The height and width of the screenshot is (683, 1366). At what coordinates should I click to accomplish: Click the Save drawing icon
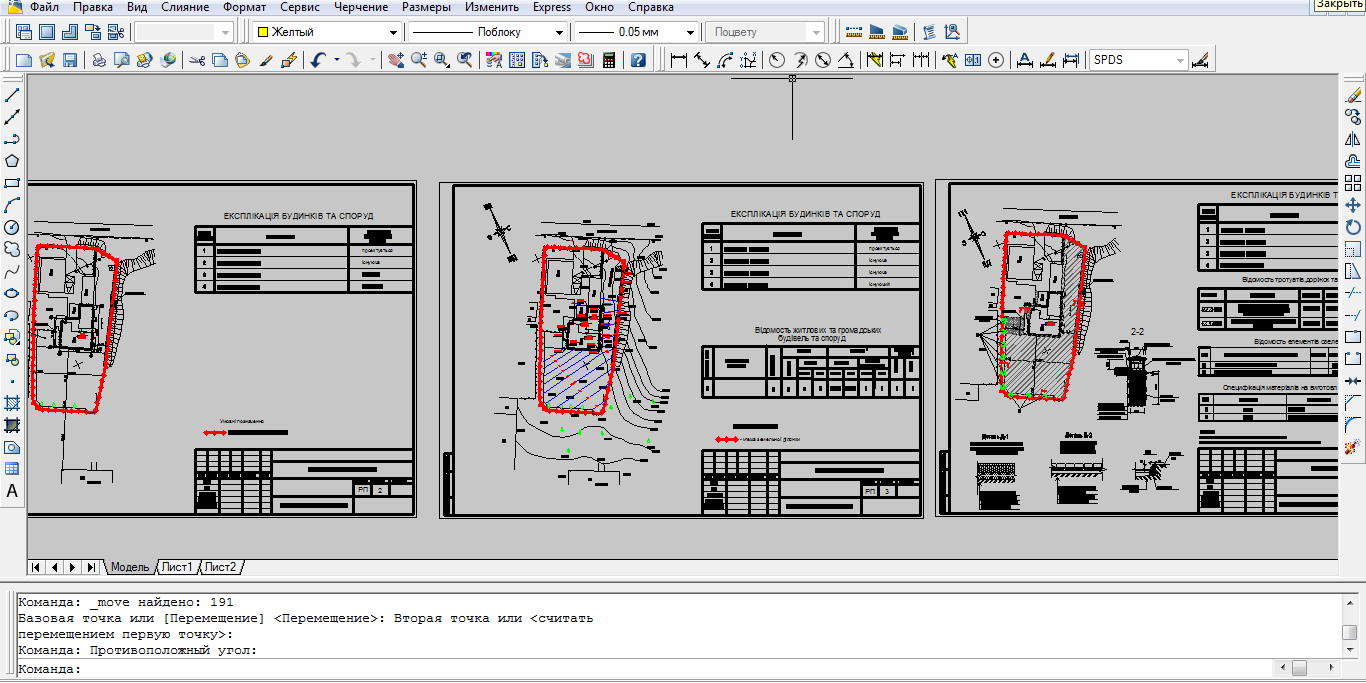pos(70,60)
